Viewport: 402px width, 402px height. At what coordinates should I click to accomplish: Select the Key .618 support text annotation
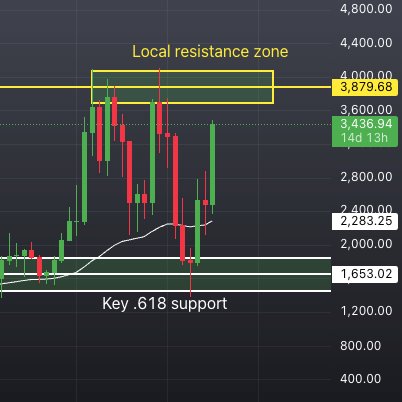[165, 304]
